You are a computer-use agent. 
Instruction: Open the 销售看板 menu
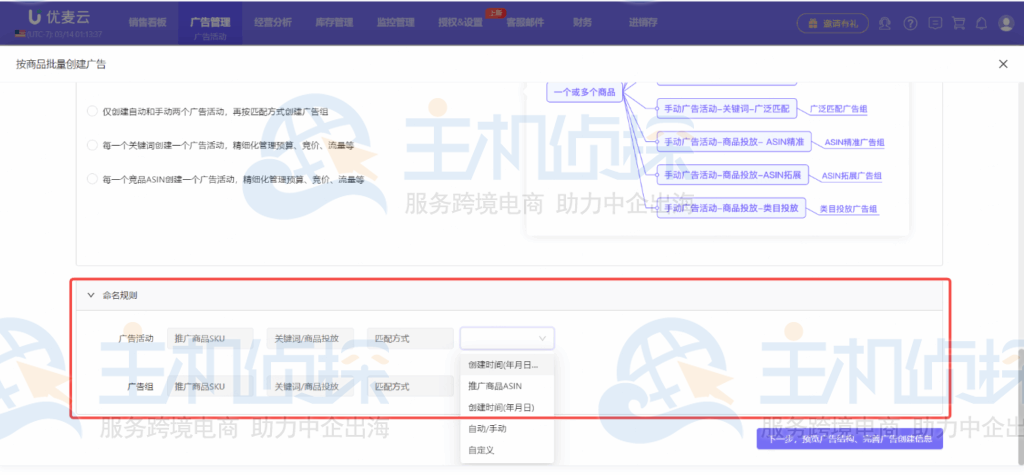tap(148, 23)
